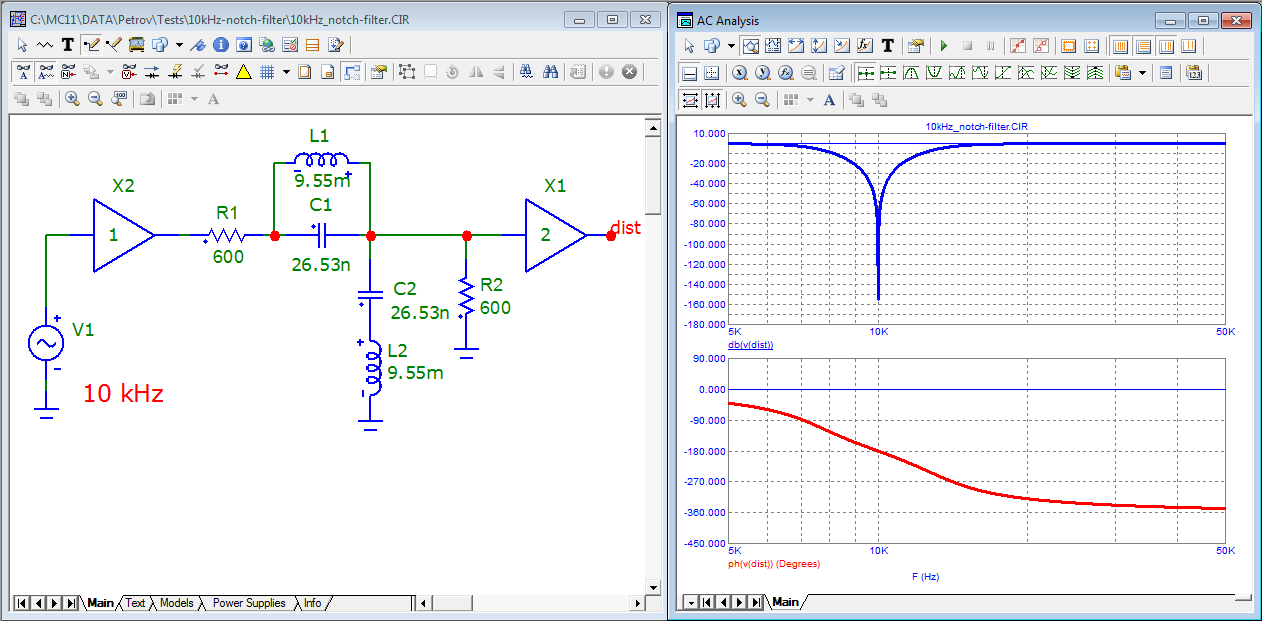Click the graph text tool in AC Analysis
Viewport: 1262px width, 621px height.
pyautogui.click(x=887, y=46)
